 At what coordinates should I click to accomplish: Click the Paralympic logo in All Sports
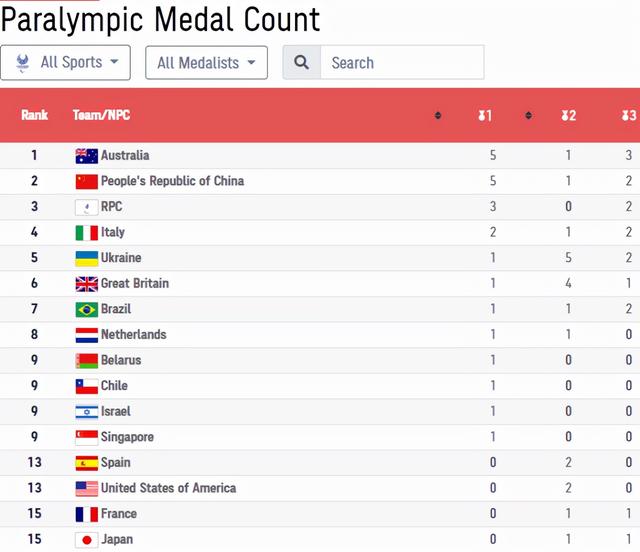click(23, 62)
